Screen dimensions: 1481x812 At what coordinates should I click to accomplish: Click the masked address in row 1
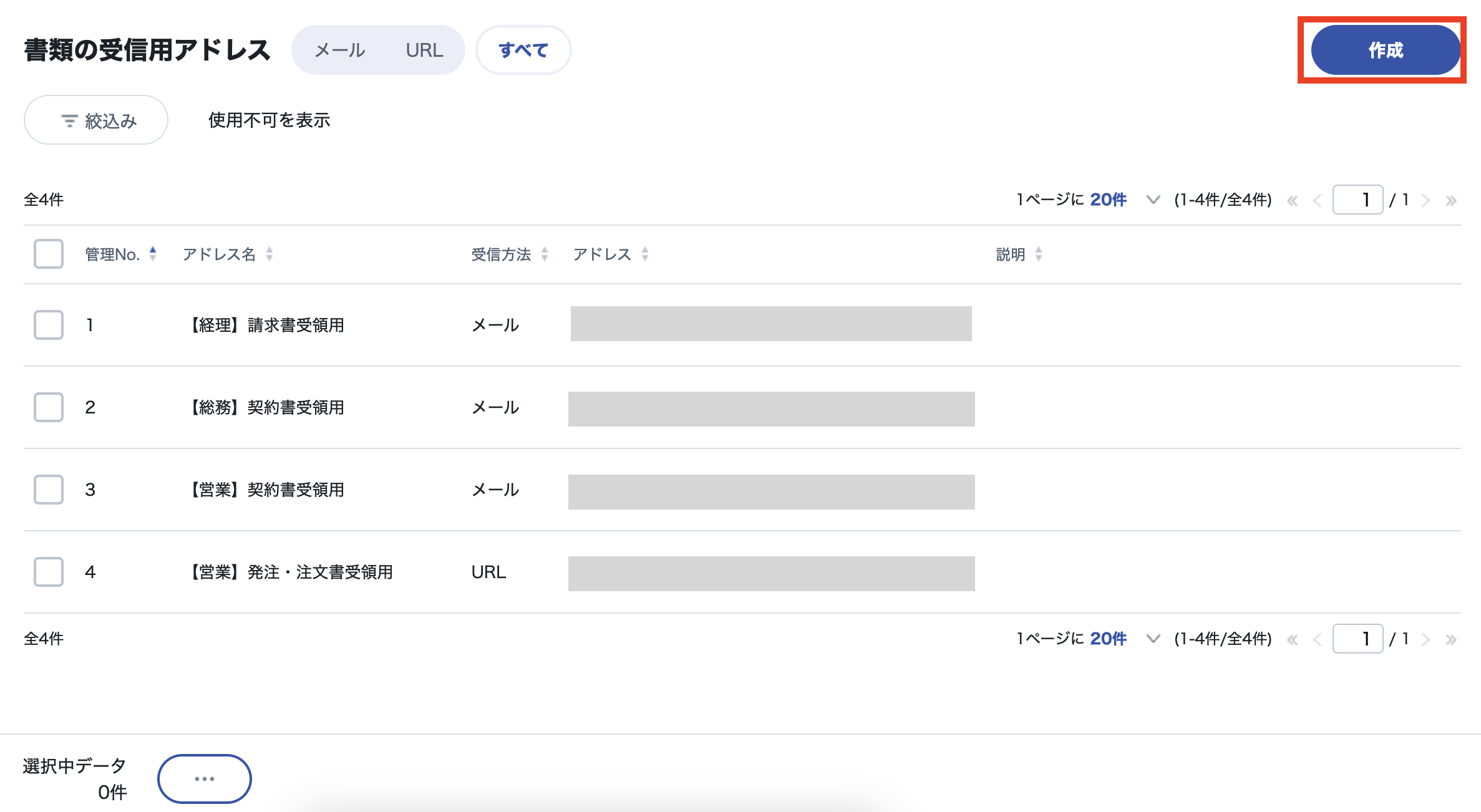pos(771,324)
